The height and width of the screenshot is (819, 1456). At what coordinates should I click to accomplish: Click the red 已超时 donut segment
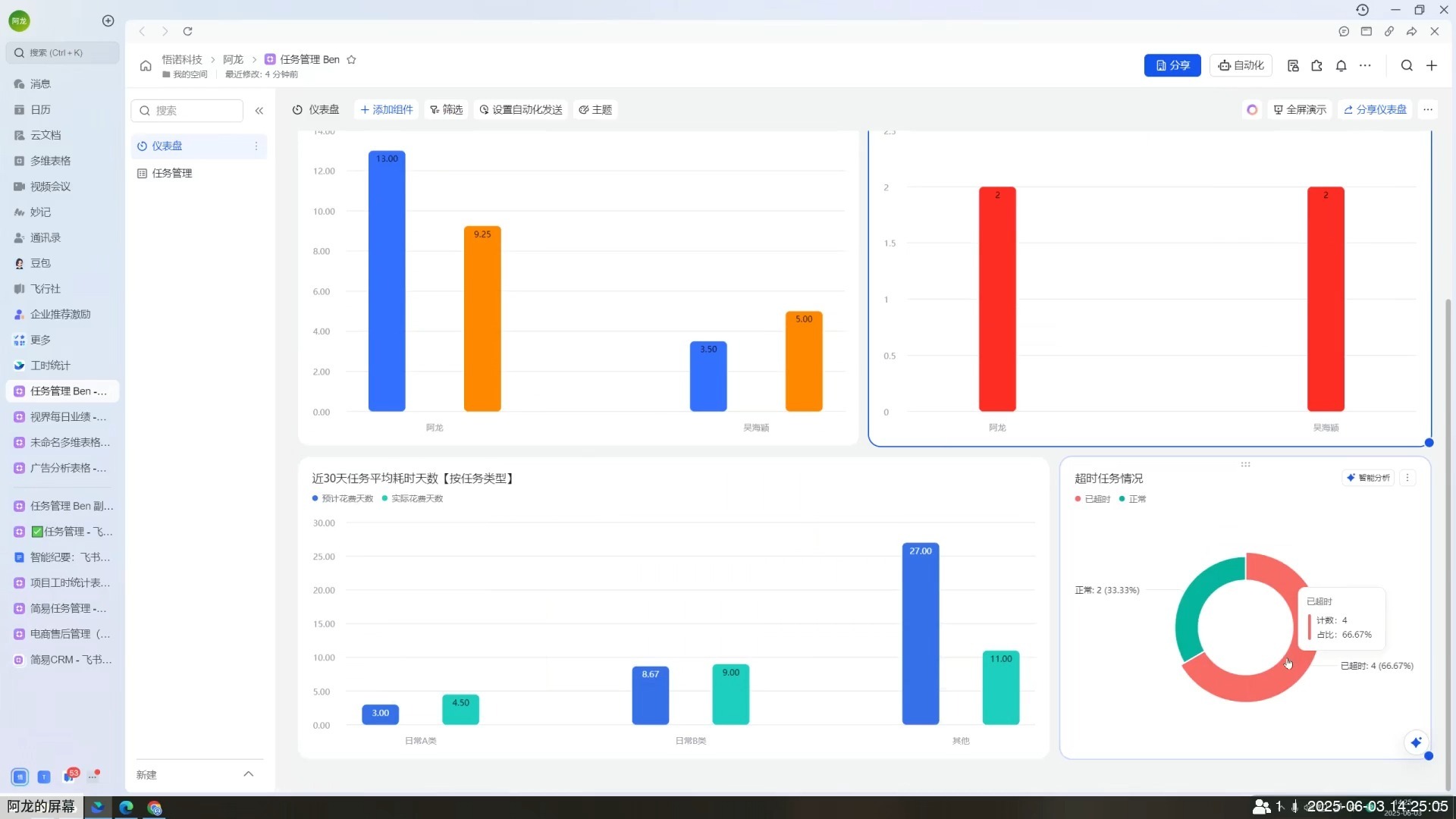click(x=1244, y=689)
